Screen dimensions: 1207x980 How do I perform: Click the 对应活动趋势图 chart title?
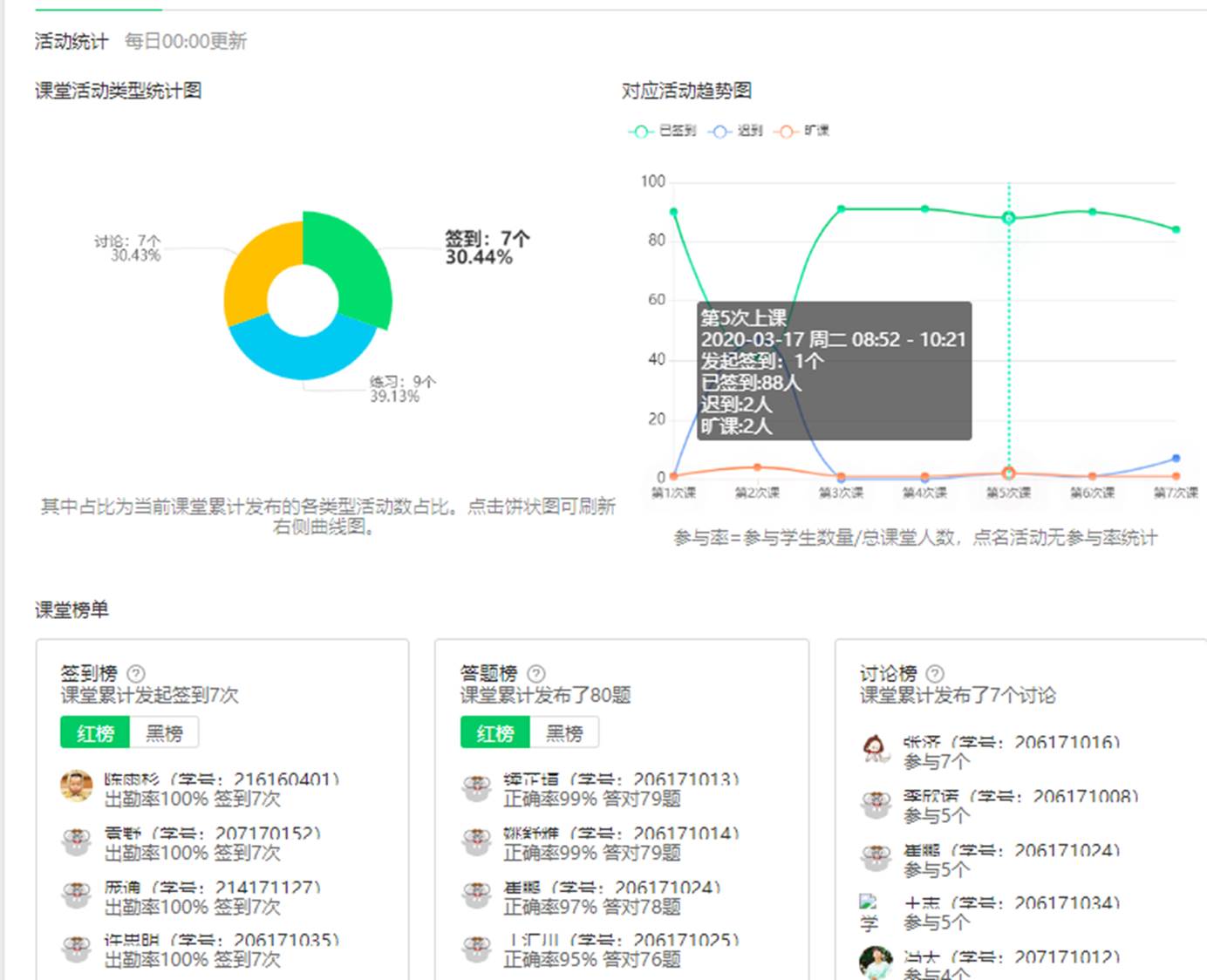point(687,91)
